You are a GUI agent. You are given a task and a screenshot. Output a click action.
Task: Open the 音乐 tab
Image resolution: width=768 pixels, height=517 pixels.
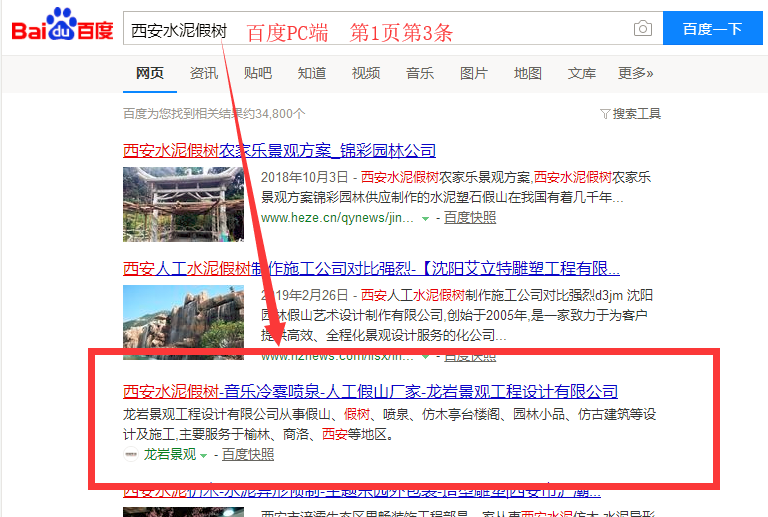[420, 73]
